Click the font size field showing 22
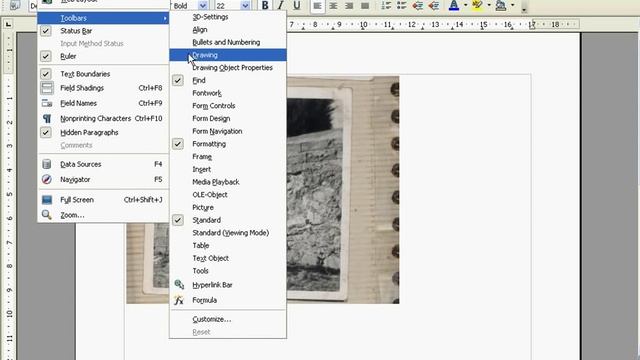 coord(228,6)
